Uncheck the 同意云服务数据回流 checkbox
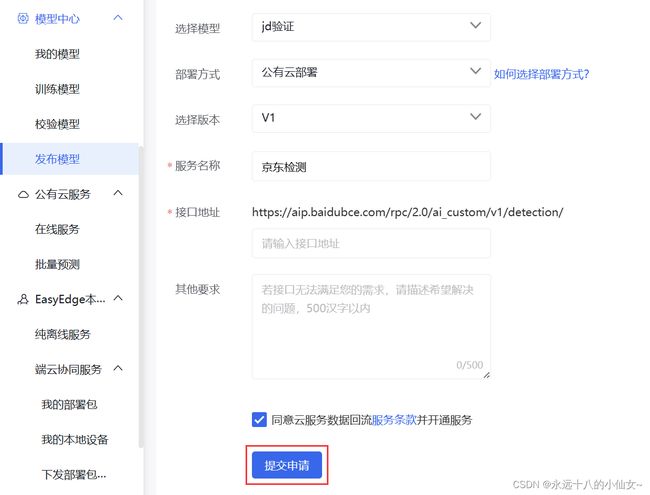650x495 pixels. tap(259, 420)
